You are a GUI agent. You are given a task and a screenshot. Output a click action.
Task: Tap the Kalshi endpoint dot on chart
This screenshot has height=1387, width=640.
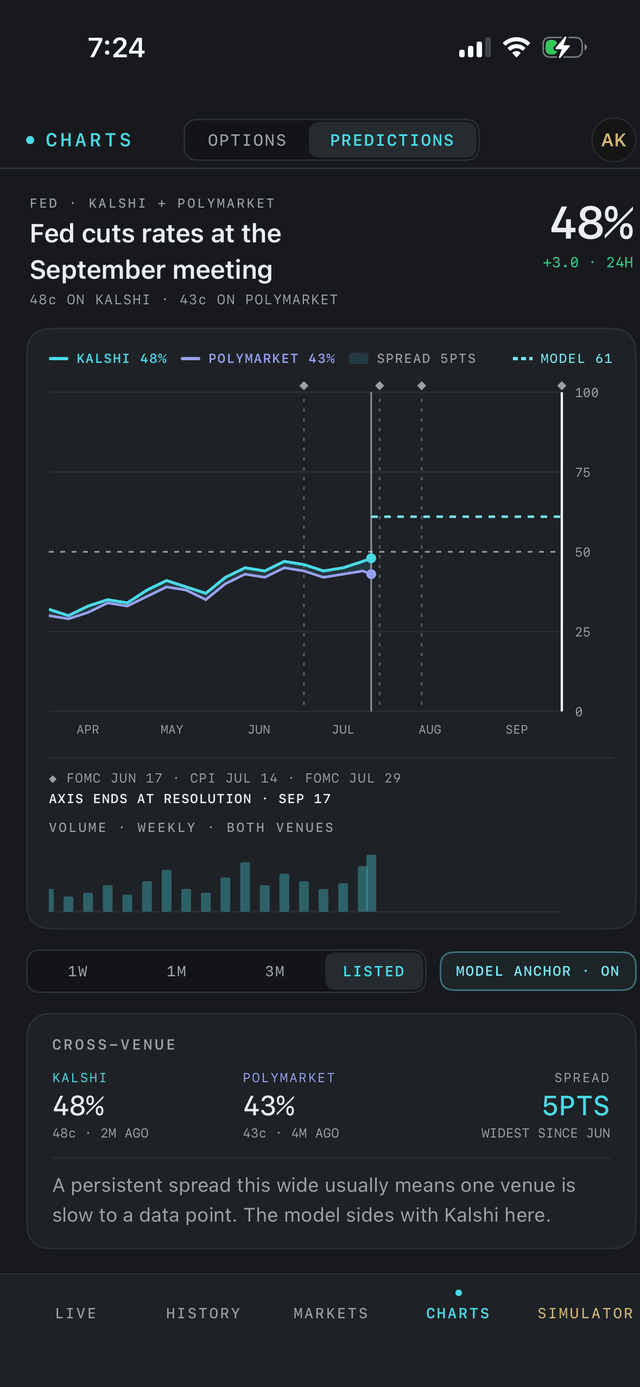pos(371,558)
